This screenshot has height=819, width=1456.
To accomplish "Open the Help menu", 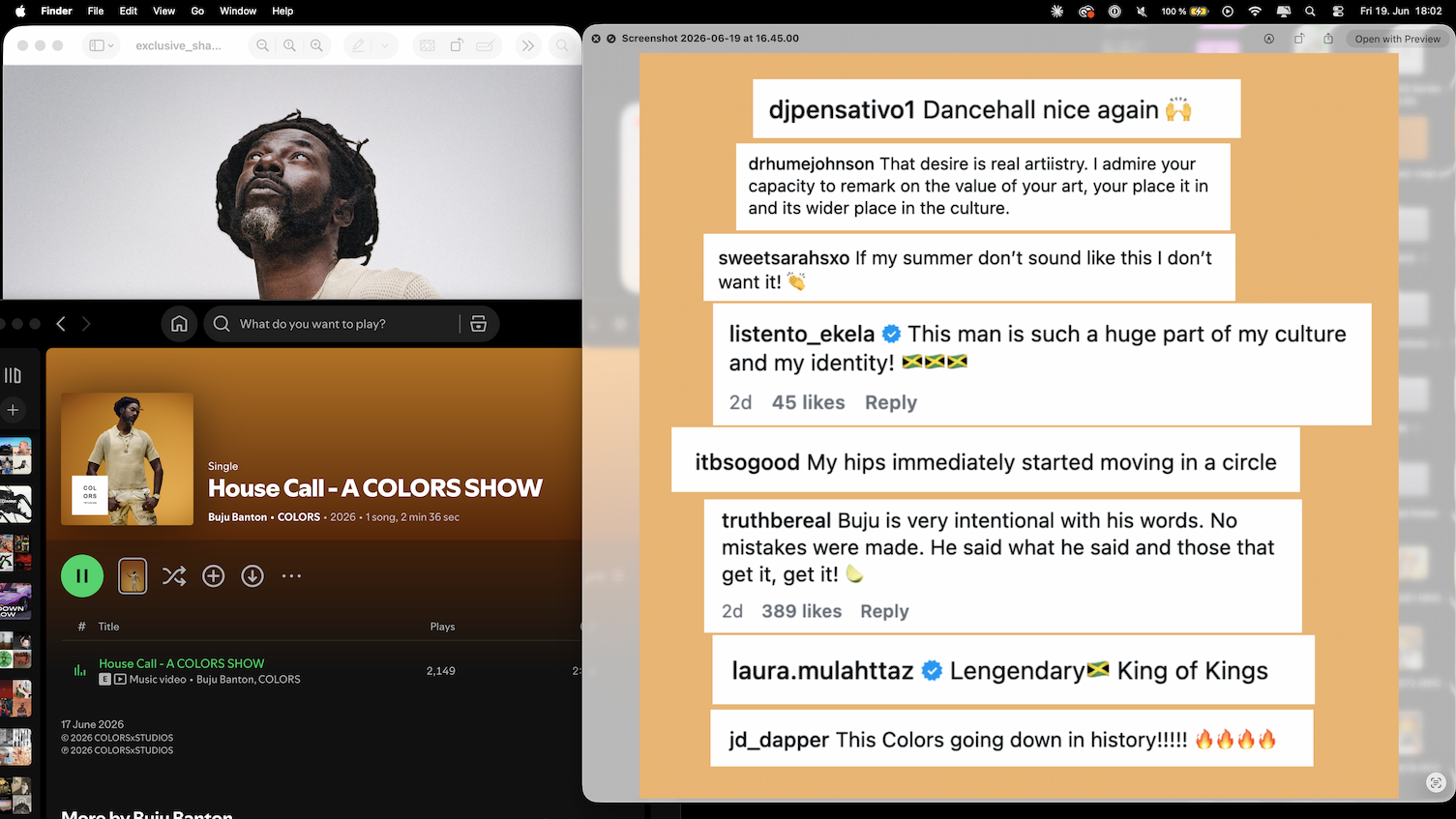I will 282,11.
